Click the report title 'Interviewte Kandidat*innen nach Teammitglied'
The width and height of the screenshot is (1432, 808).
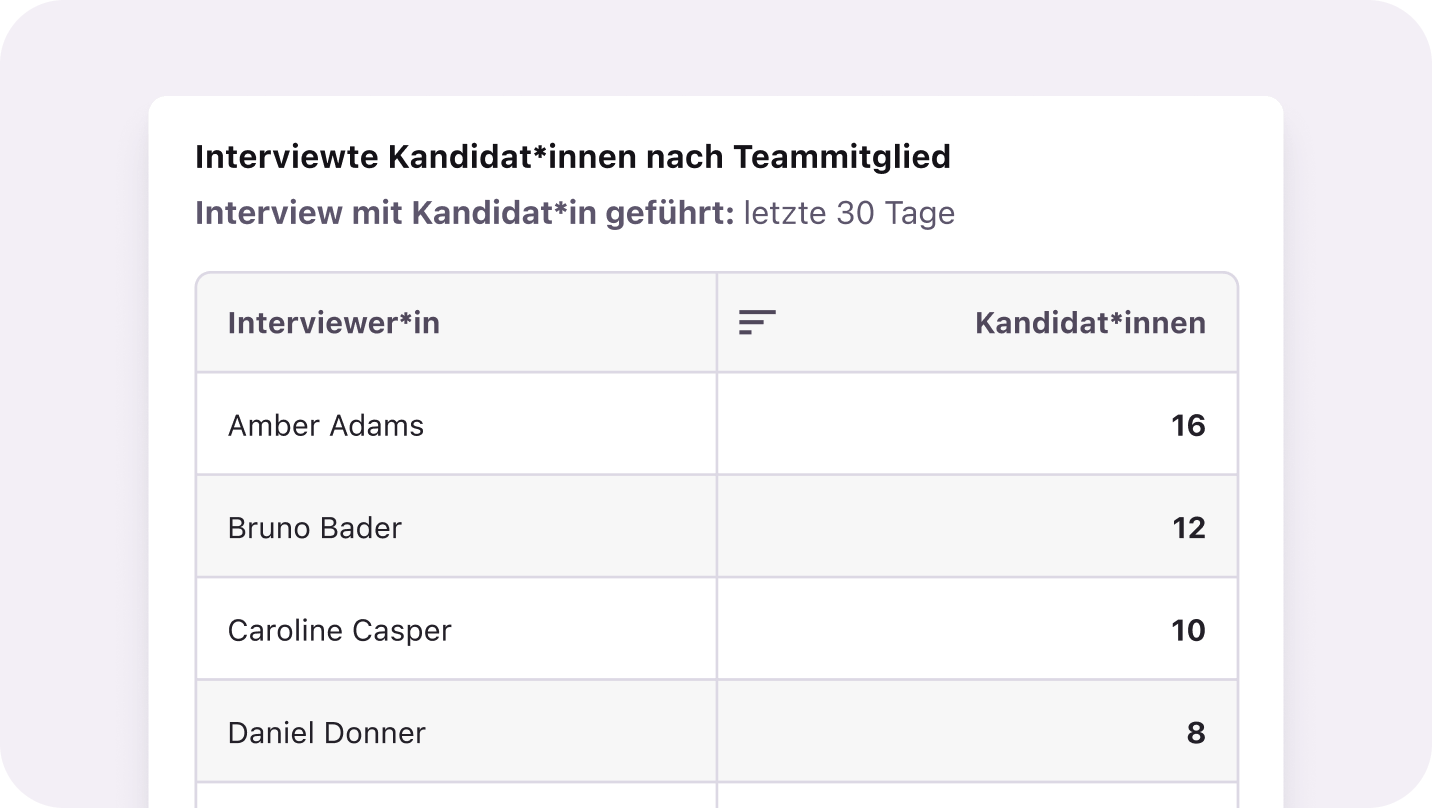[x=572, y=157]
